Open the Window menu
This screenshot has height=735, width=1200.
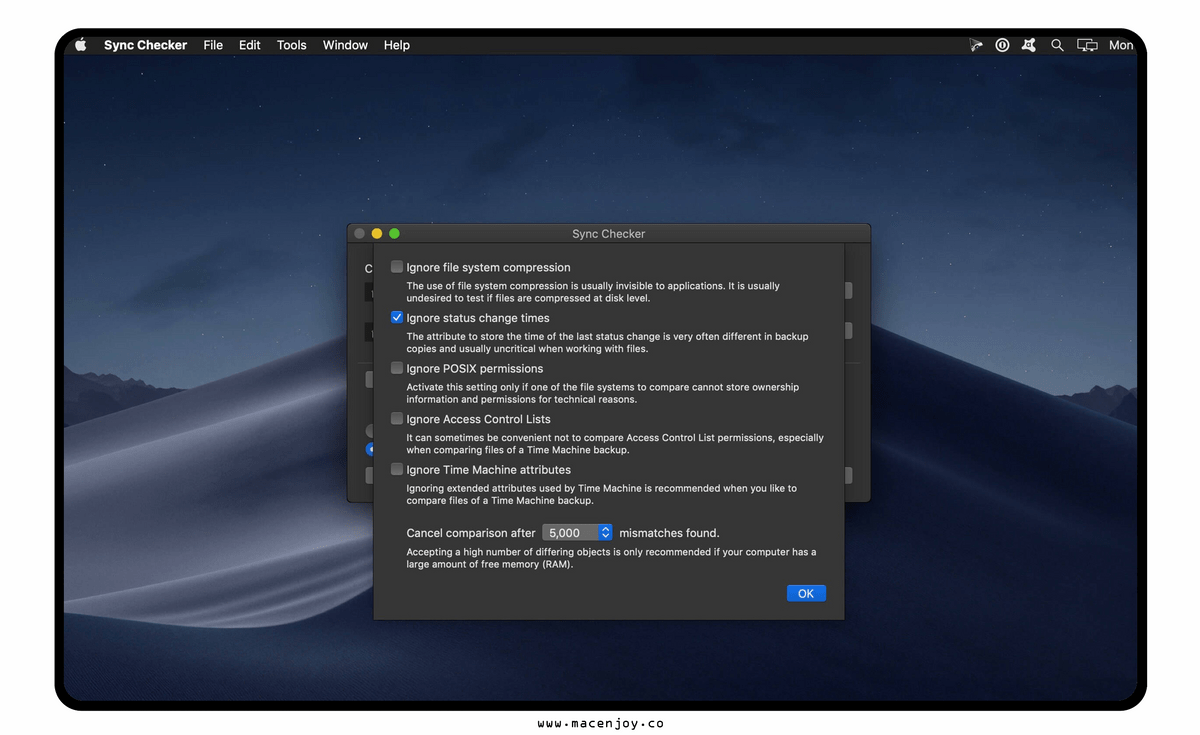pos(345,45)
